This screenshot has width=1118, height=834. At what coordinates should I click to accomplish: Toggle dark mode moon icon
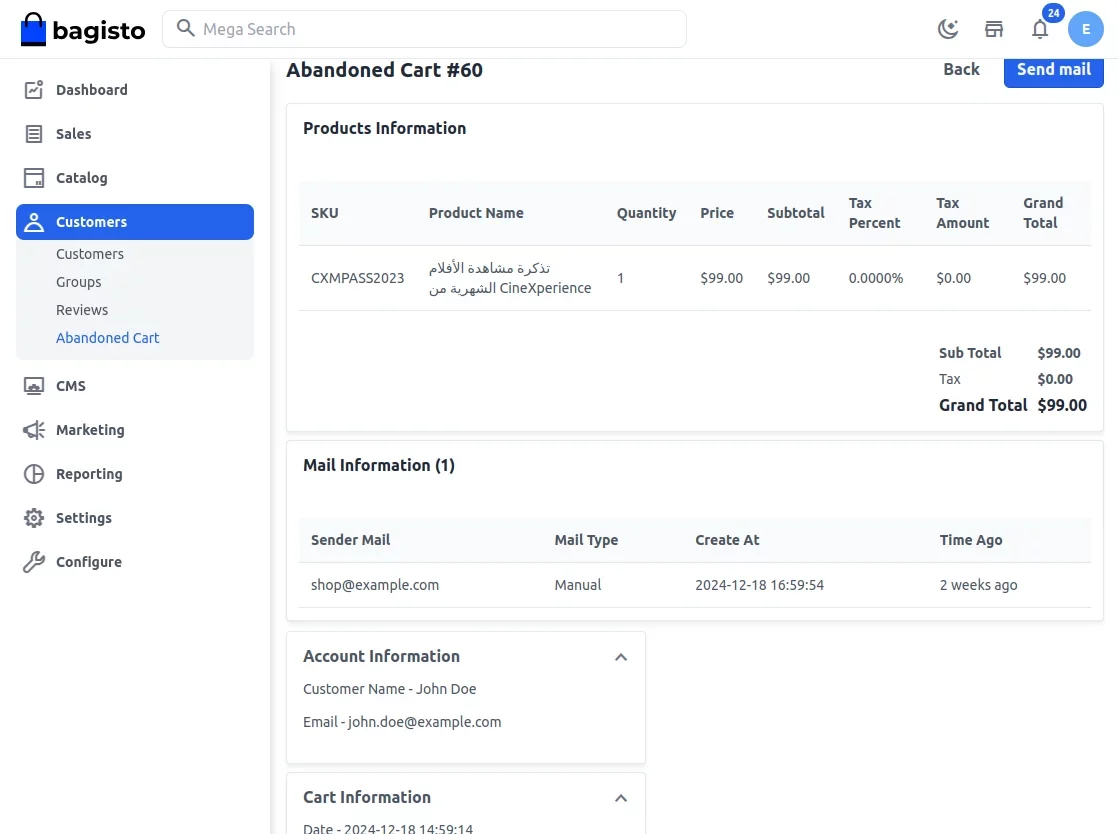[x=948, y=29]
